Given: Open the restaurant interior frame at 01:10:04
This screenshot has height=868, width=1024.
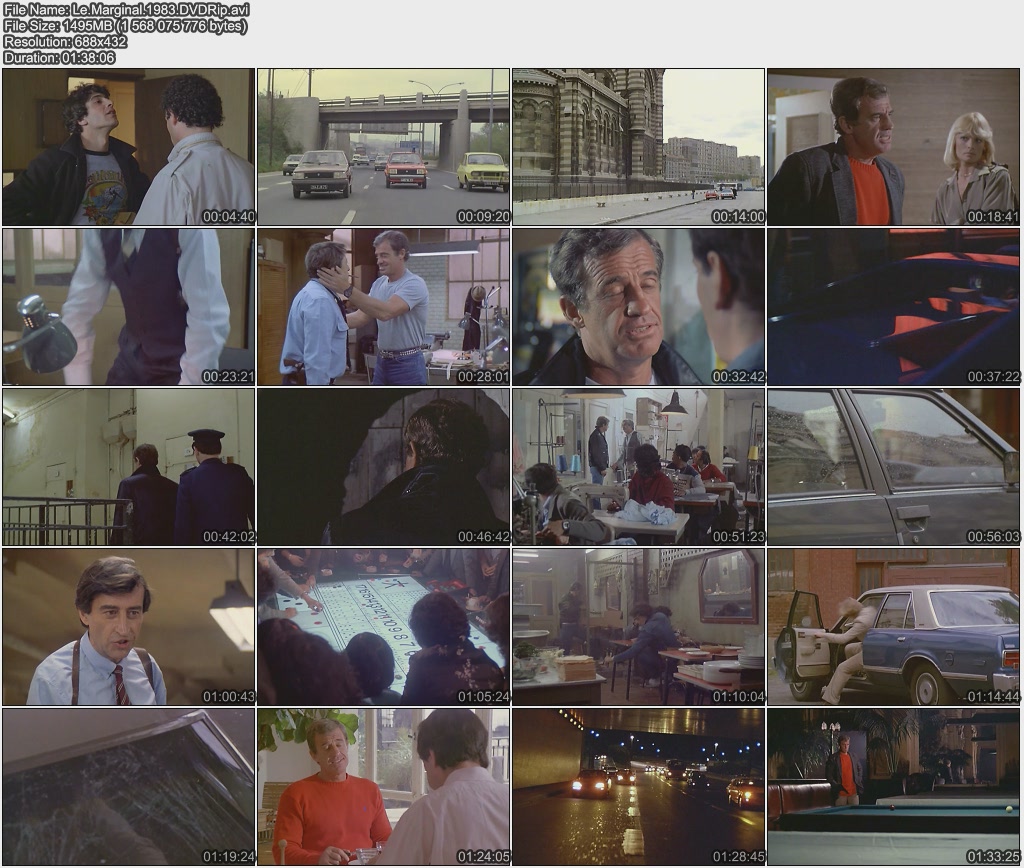Looking at the screenshot, I should (639, 627).
